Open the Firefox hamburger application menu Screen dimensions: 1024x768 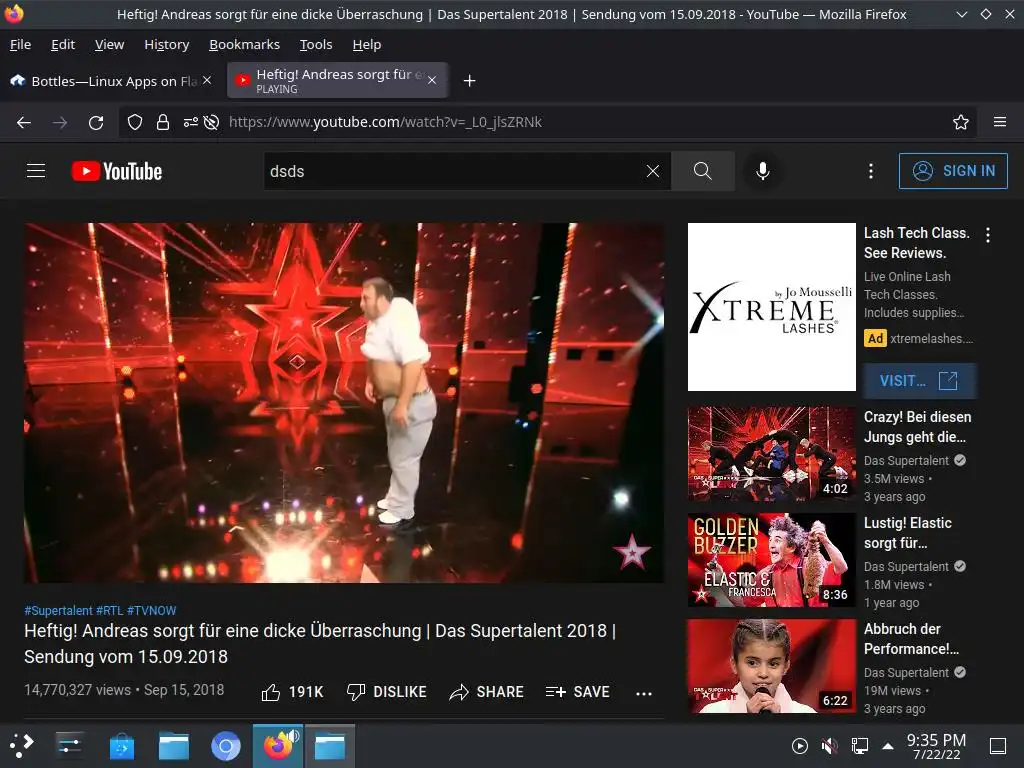999,122
